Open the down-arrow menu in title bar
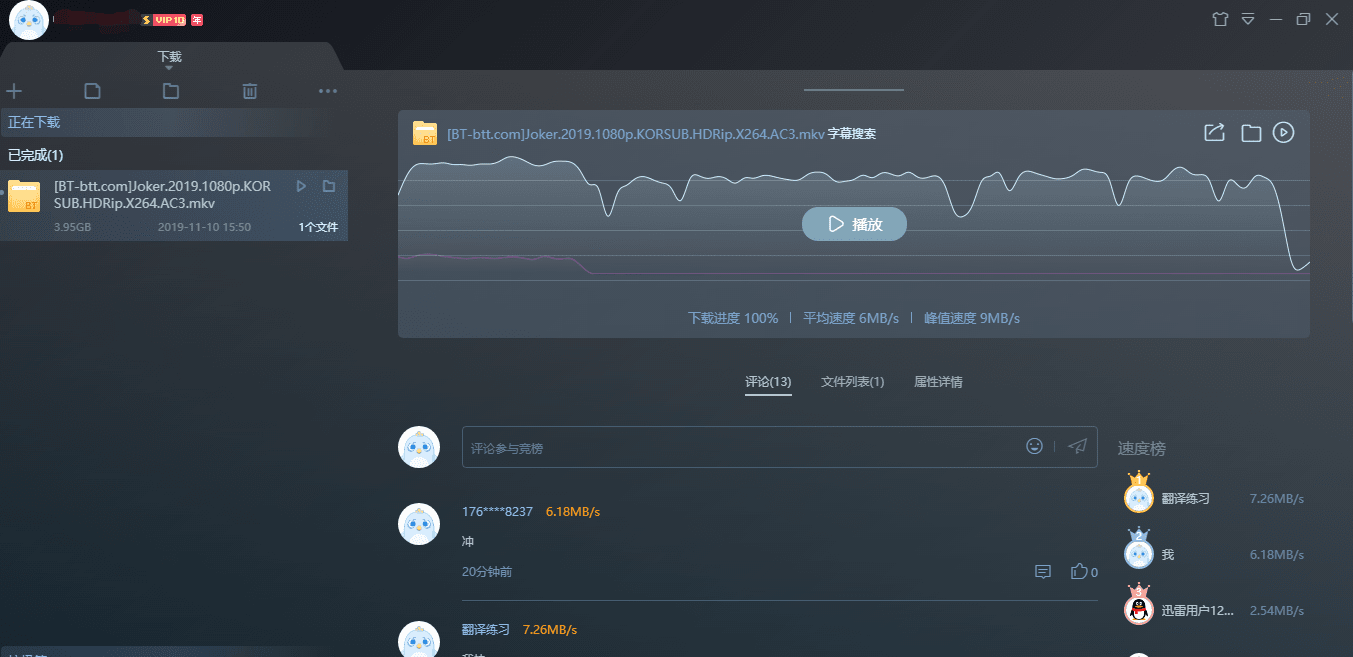Image resolution: width=1353 pixels, height=657 pixels. (1247, 18)
